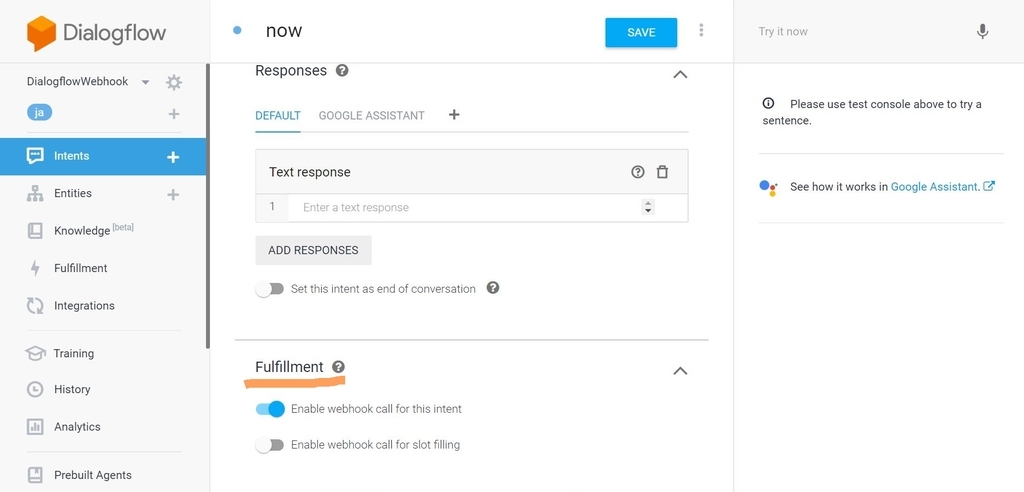Click the Enter a text response field

pyautogui.click(x=465, y=208)
